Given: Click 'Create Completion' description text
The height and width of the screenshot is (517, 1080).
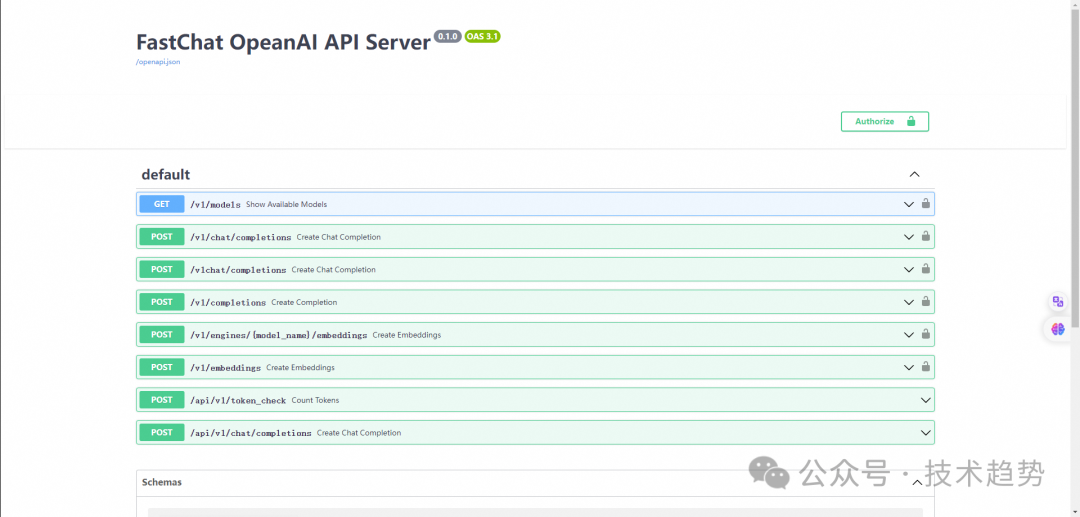Looking at the screenshot, I should (x=304, y=302).
